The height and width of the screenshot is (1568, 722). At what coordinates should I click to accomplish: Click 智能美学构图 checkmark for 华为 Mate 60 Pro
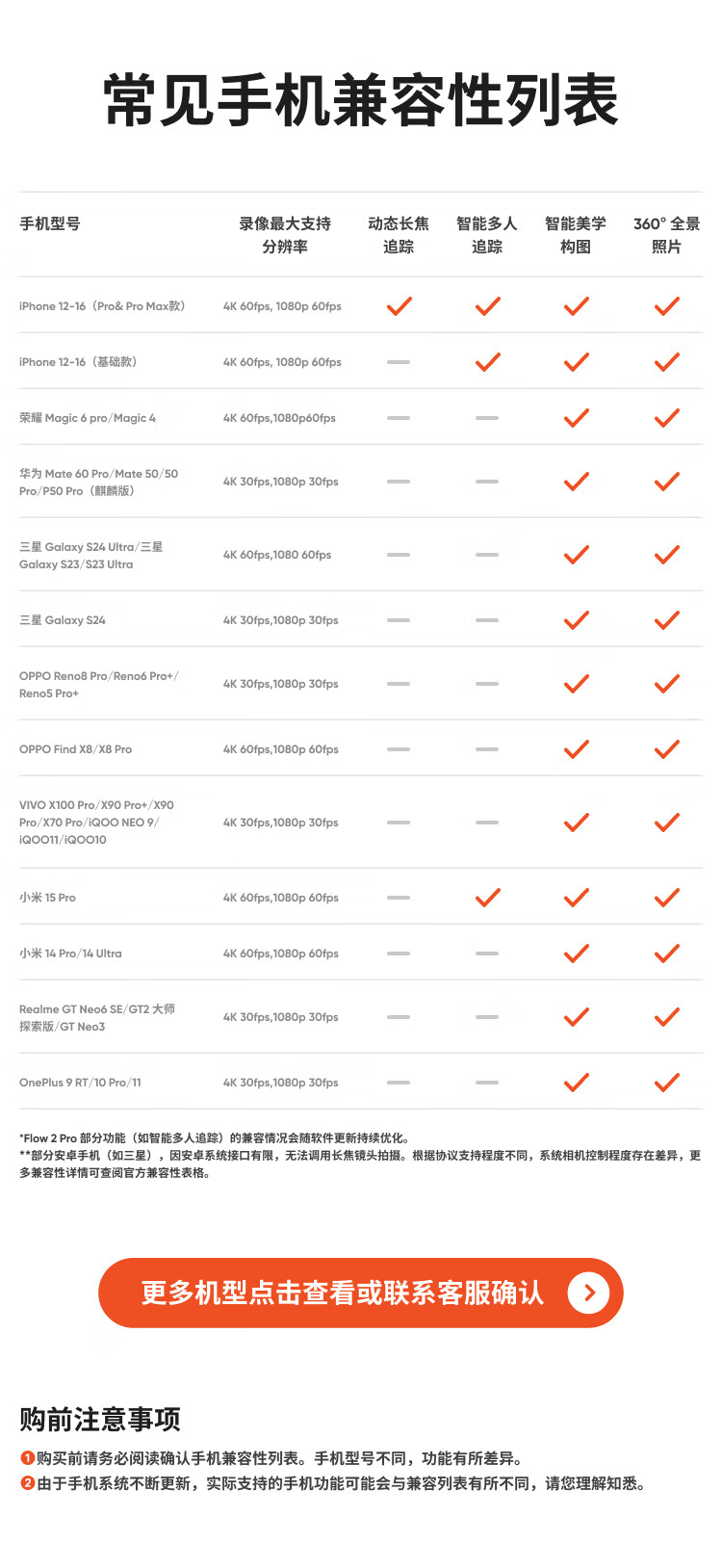(x=576, y=482)
